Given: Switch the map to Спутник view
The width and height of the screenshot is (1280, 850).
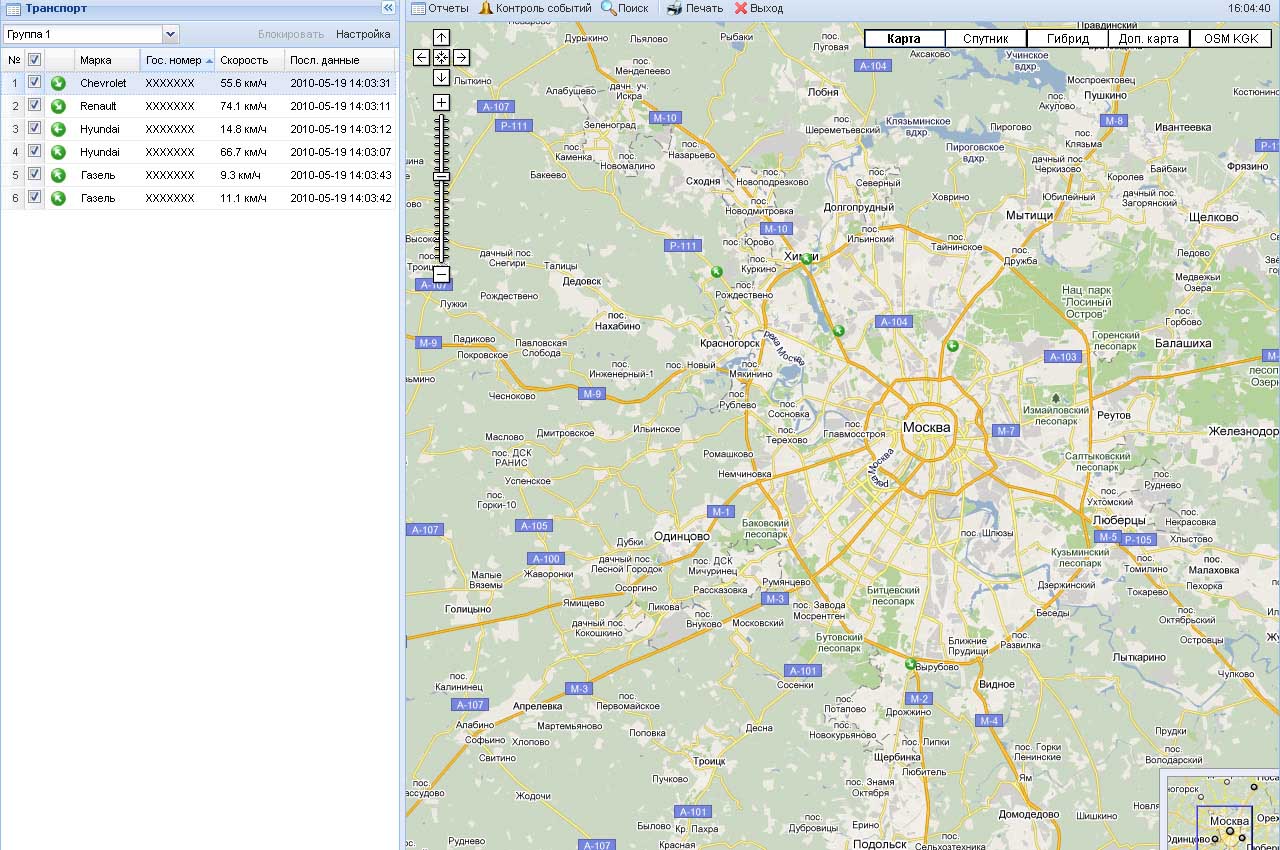Looking at the screenshot, I should click(985, 39).
